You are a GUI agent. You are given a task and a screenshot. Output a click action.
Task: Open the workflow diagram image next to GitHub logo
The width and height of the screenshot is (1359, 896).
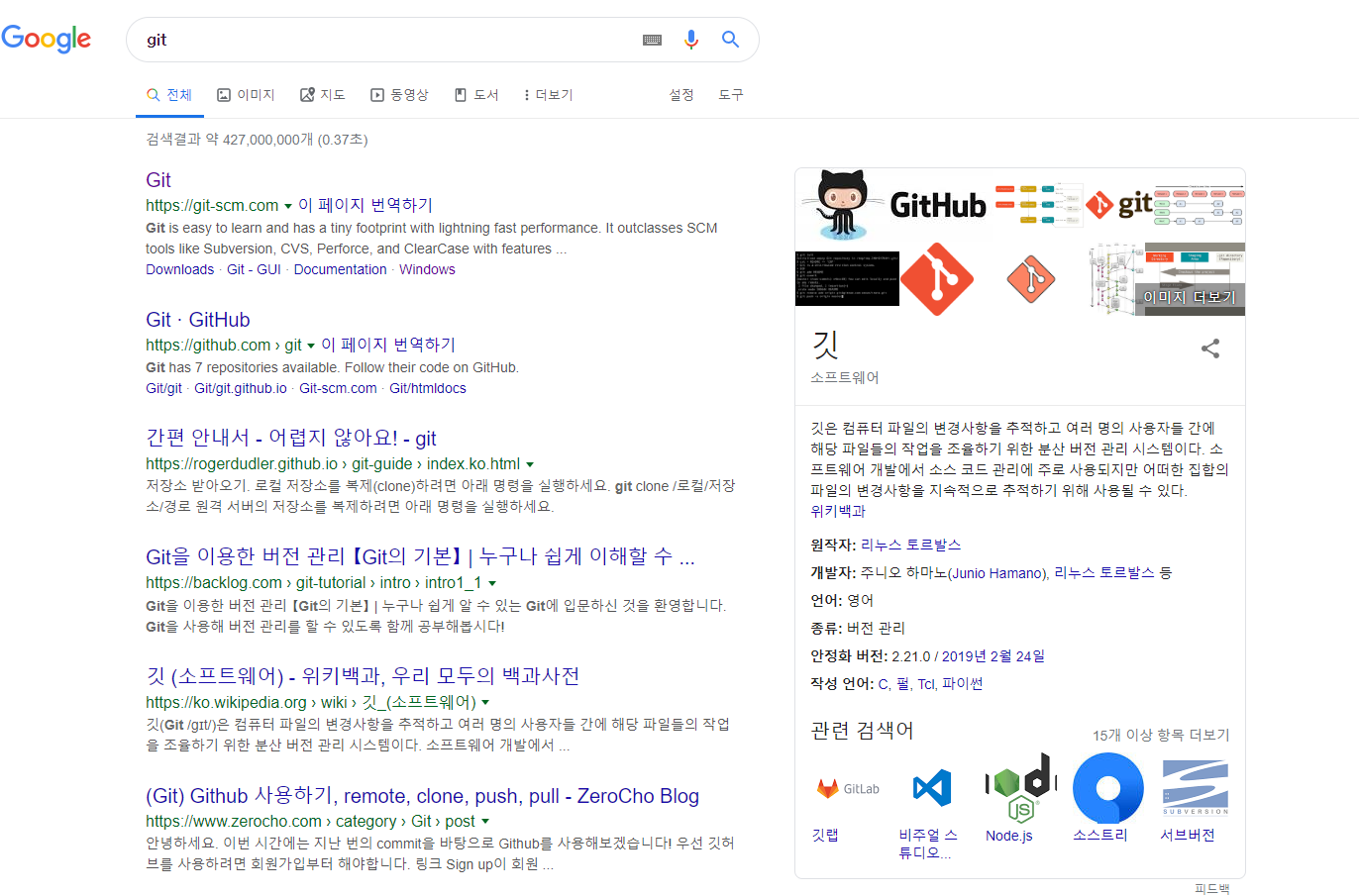coord(1039,205)
